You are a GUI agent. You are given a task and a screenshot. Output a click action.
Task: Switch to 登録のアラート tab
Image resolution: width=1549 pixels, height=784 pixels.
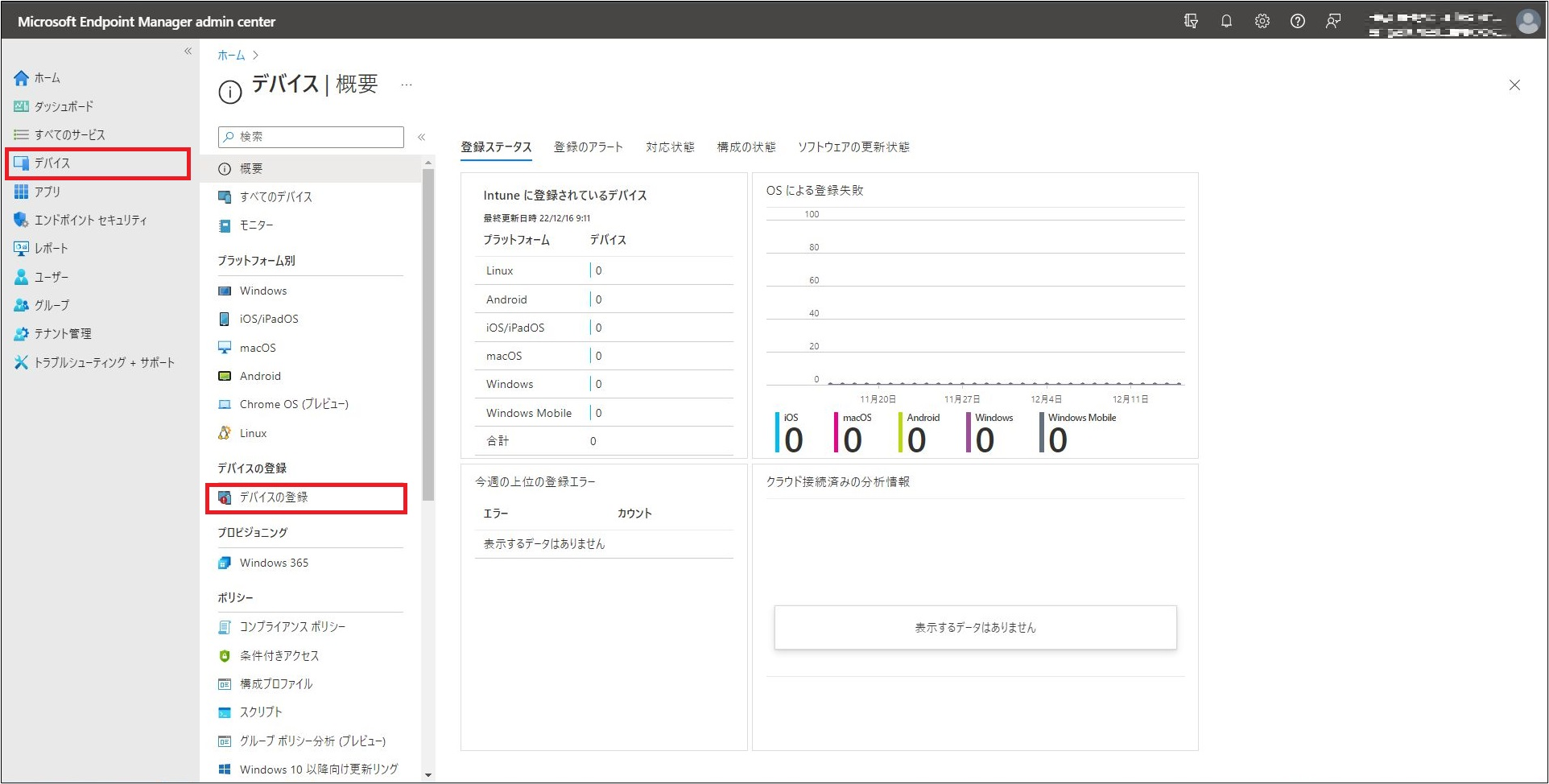(x=589, y=147)
